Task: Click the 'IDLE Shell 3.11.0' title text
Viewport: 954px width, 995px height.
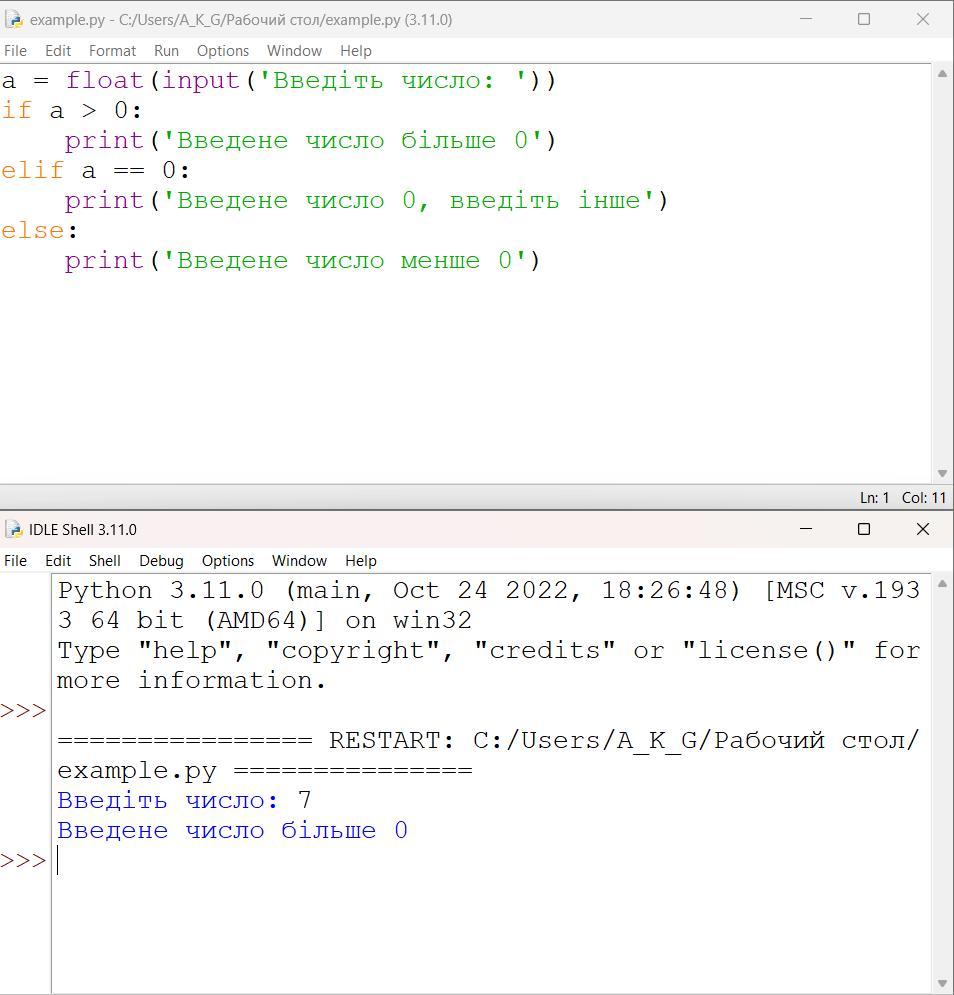Action: [83, 529]
